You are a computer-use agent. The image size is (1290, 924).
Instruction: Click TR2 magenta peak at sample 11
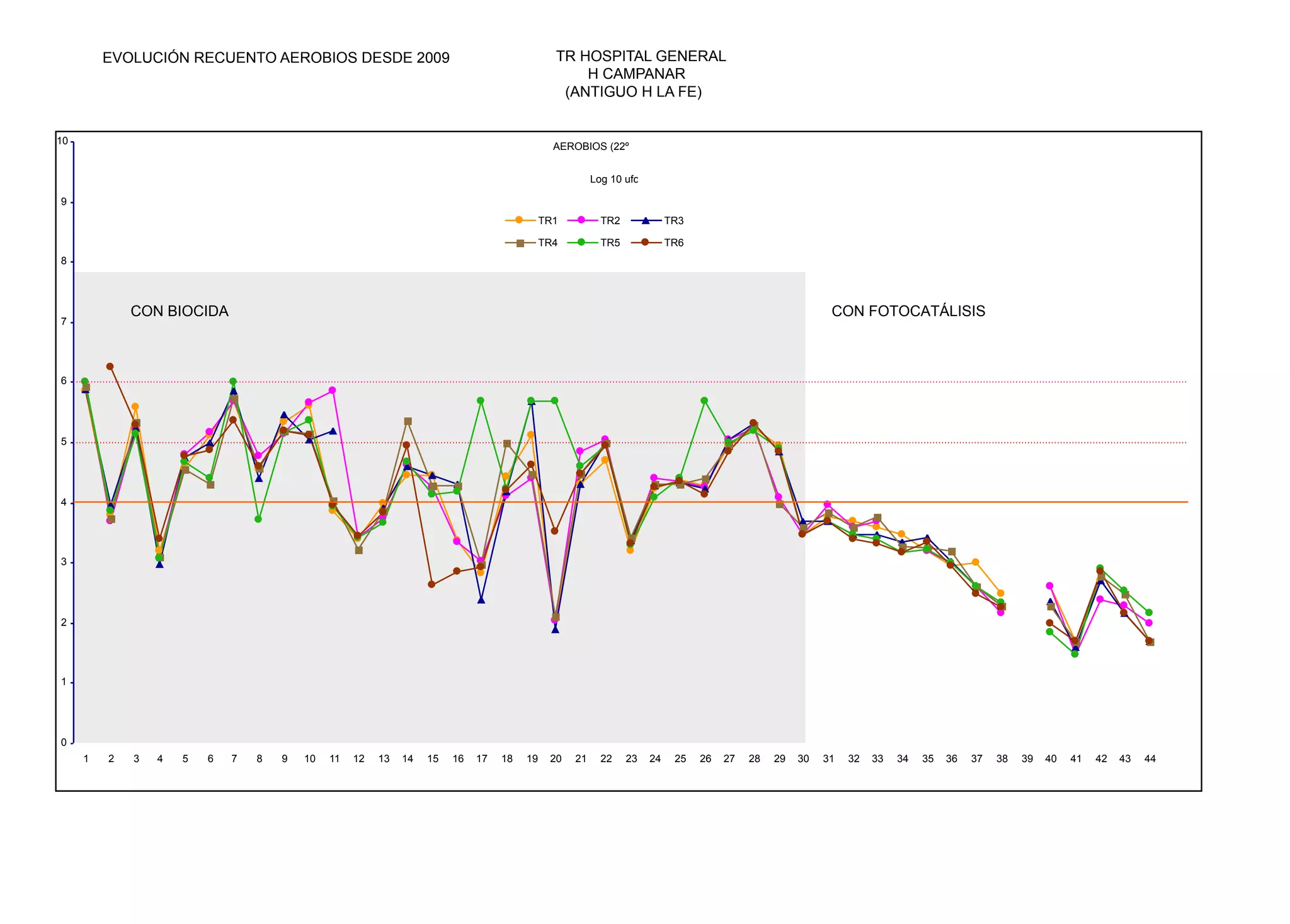click(x=333, y=391)
